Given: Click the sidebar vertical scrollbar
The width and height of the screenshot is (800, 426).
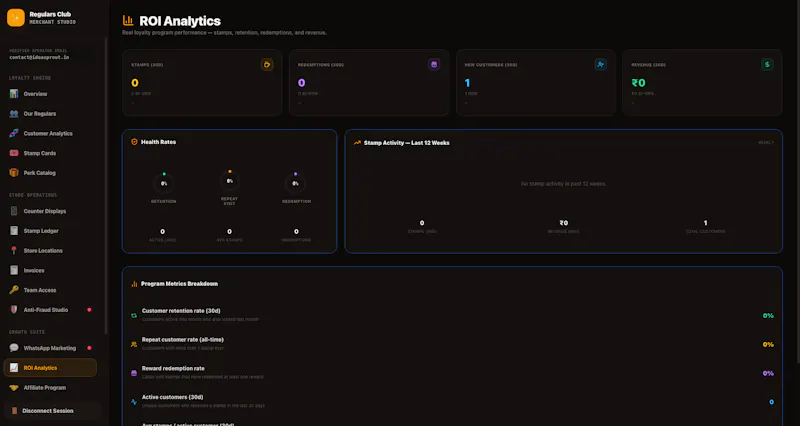Looking at the screenshot, I should click(106, 186).
